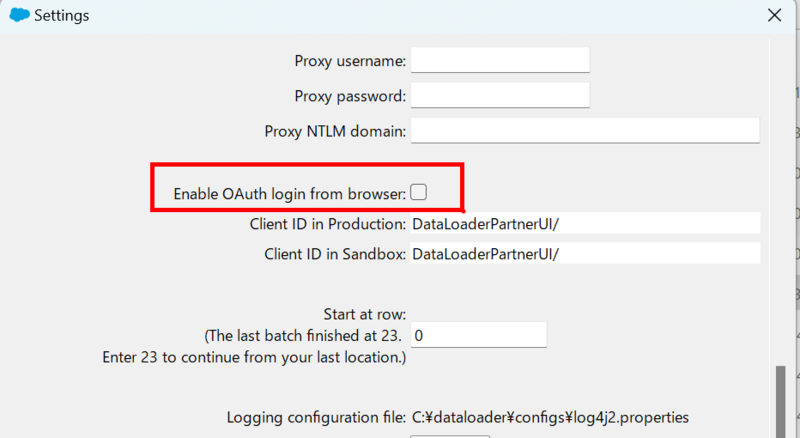Click the "Client ID in Production:" label
The image size is (800, 438).
(x=328, y=224)
